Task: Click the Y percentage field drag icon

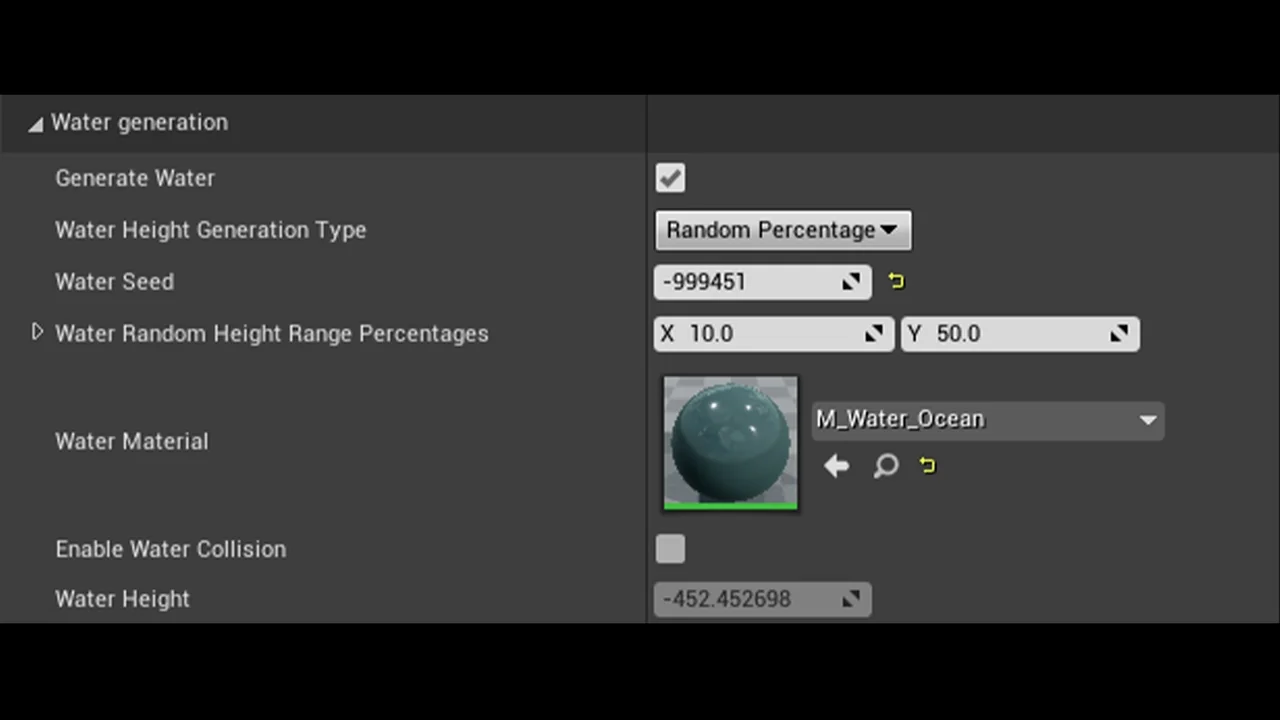Action: coord(1119,334)
